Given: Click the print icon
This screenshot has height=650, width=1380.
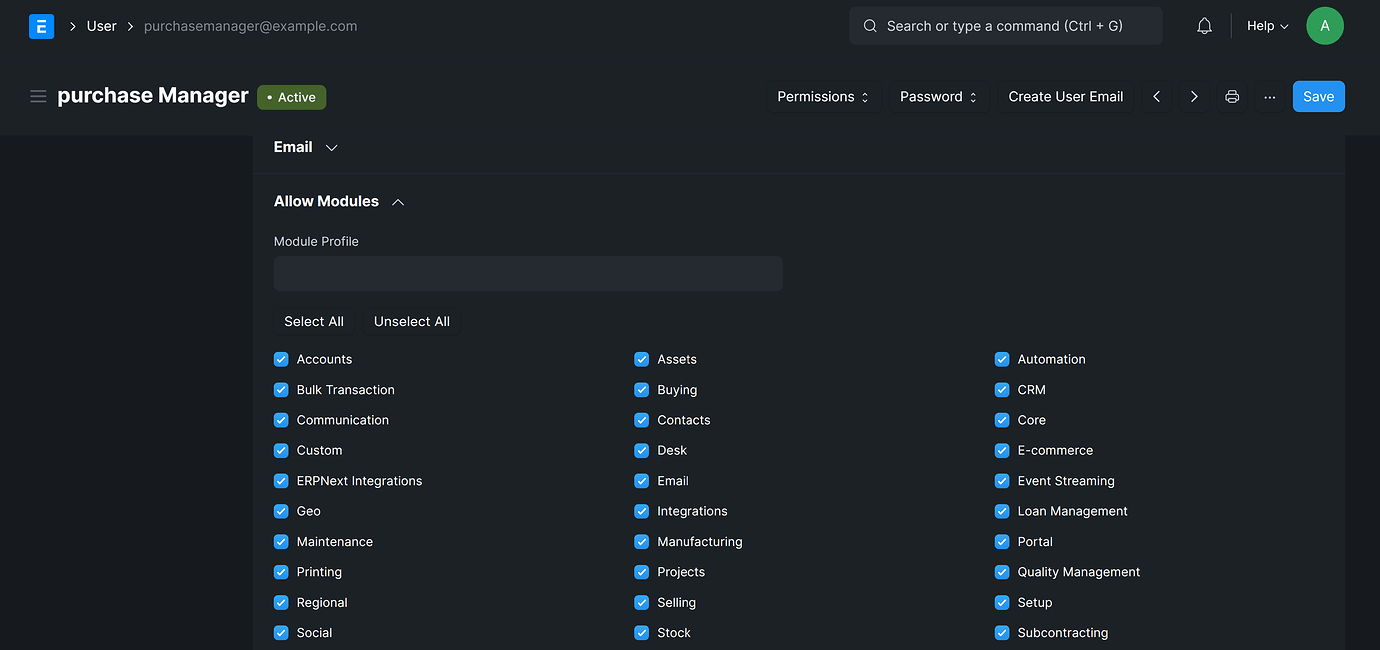Looking at the screenshot, I should [1231, 96].
